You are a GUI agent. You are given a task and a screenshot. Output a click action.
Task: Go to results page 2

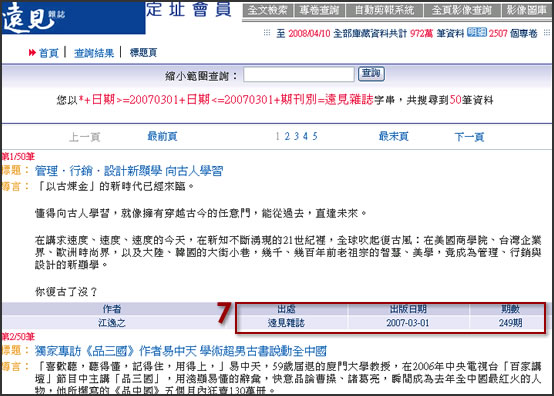coord(287,136)
